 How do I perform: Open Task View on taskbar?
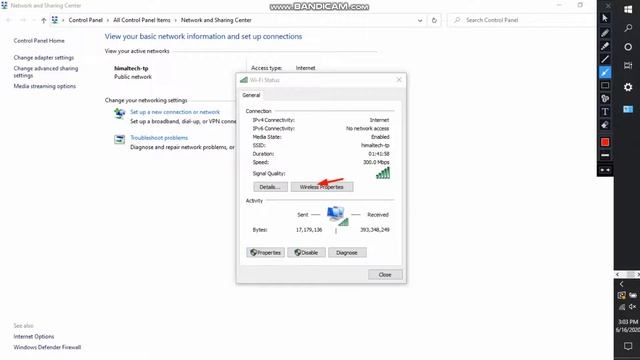[628, 65]
